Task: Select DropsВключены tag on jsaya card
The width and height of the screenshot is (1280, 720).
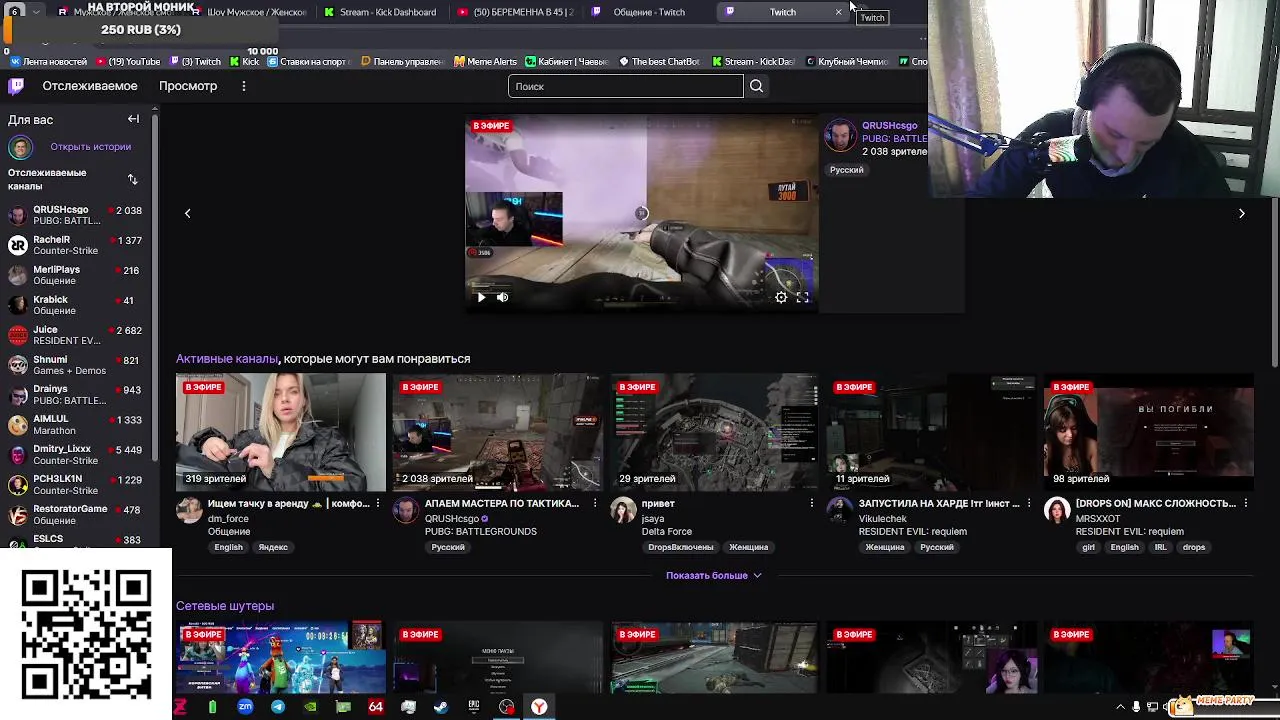Action: pyautogui.click(x=681, y=548)
